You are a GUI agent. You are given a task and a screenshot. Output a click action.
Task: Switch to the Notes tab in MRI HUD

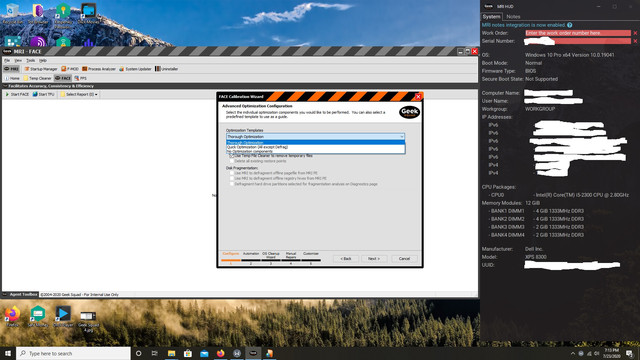pyautogui.click(x=513, y=17)
